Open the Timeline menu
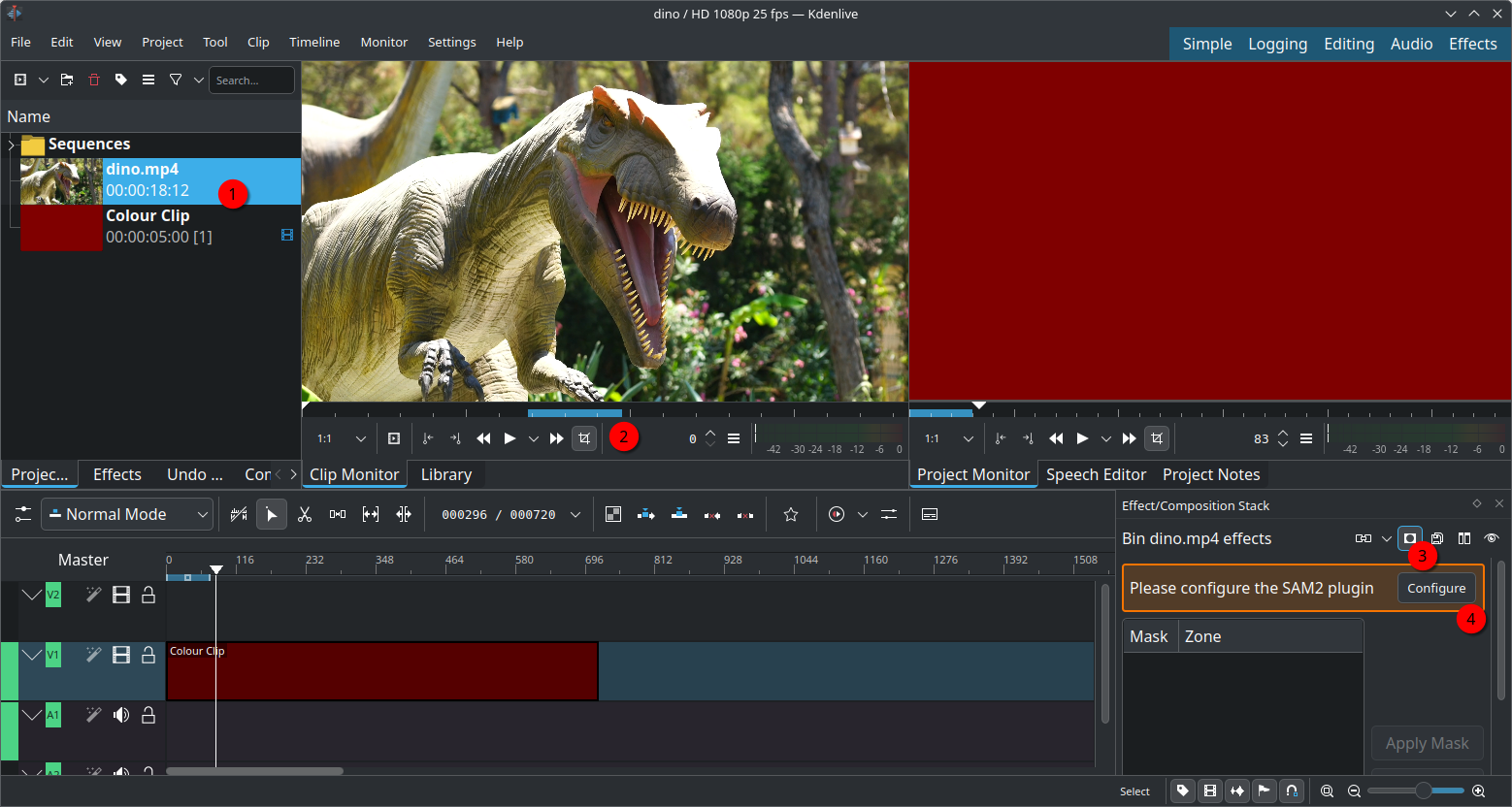The height and width of the screenshot is (807, 1512). (x=314, y=43)
